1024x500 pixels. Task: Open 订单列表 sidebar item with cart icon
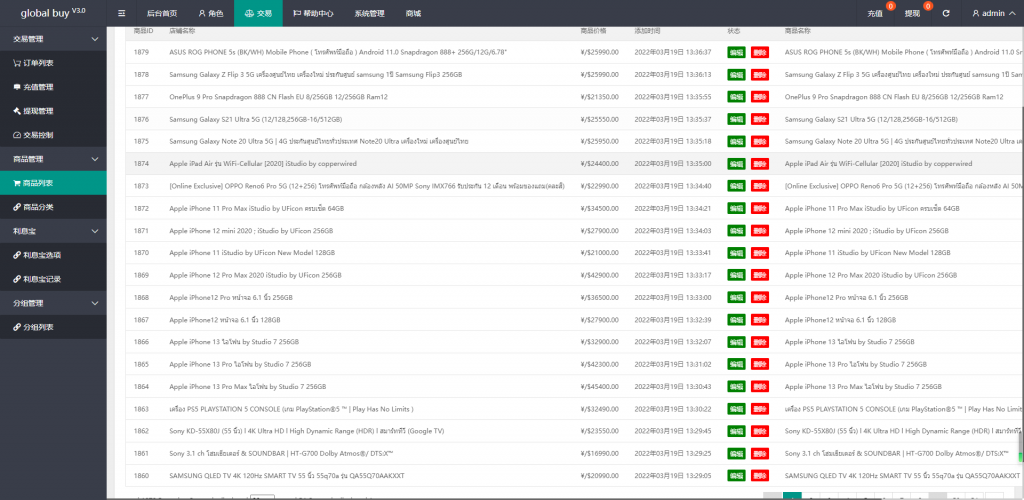pyautogui.click(x=53, y=63)
